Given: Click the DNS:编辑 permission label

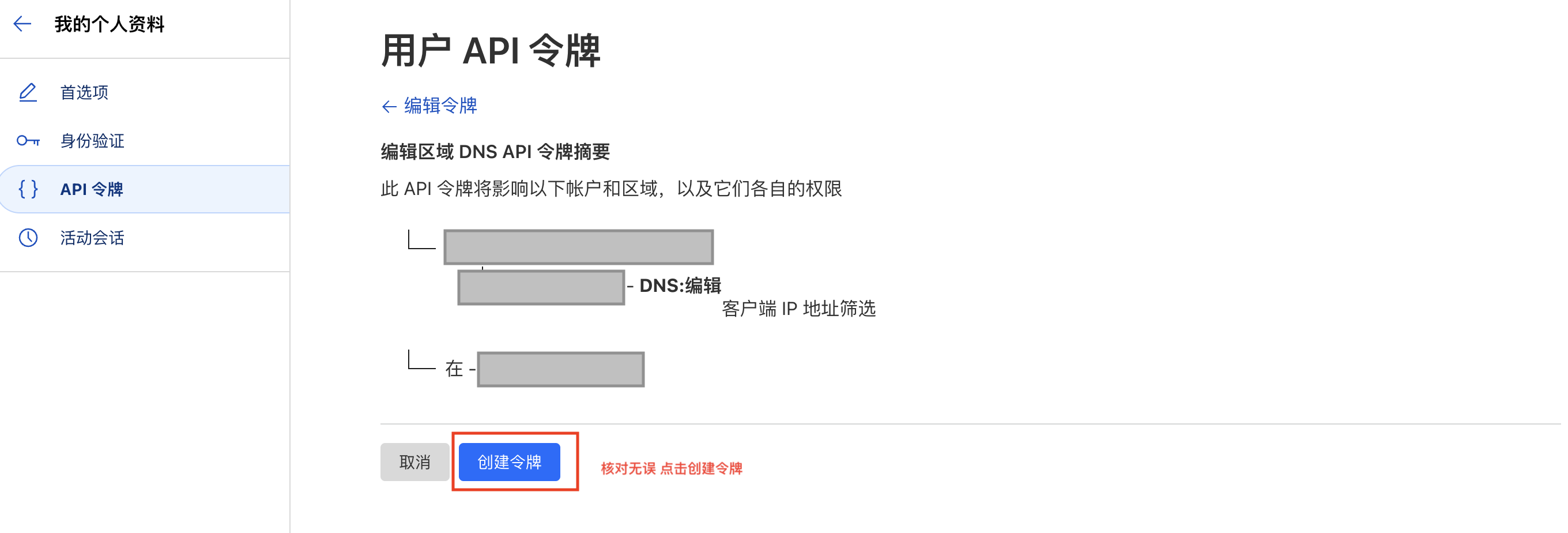Looking at the screenshot, I should pos(680,284).
